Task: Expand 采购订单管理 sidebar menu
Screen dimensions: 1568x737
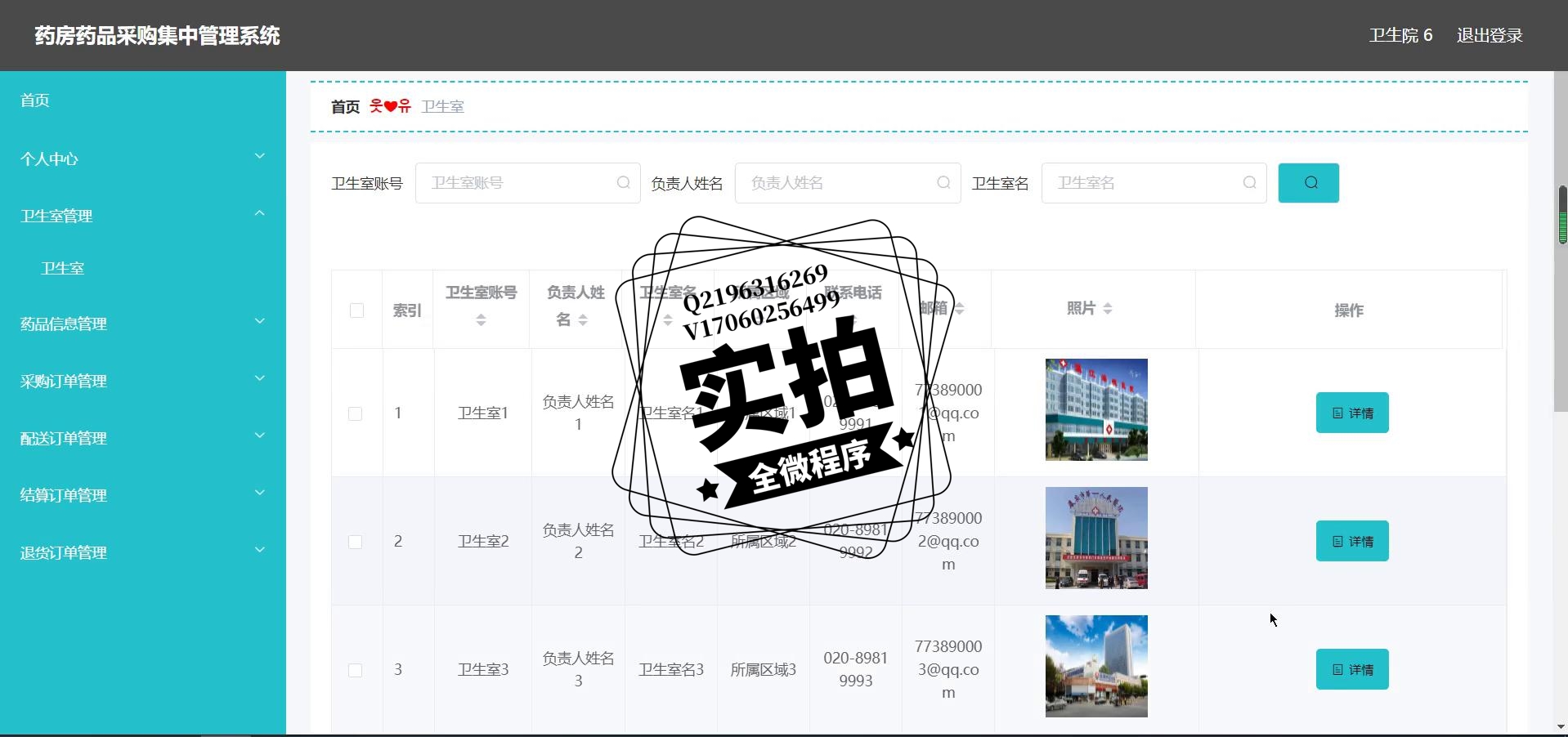Action: (x=143, y=381)
